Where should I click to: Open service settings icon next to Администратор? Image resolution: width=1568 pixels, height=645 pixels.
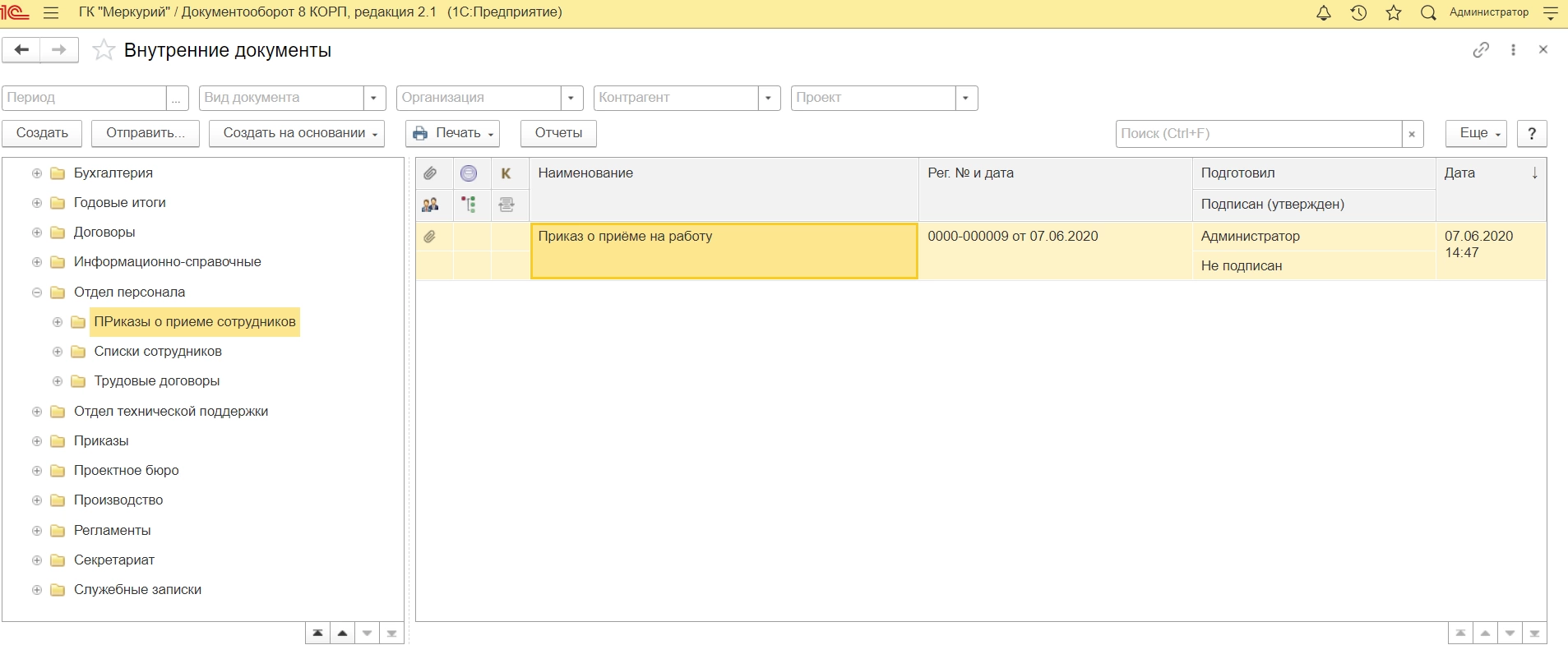pos(1550,13)
